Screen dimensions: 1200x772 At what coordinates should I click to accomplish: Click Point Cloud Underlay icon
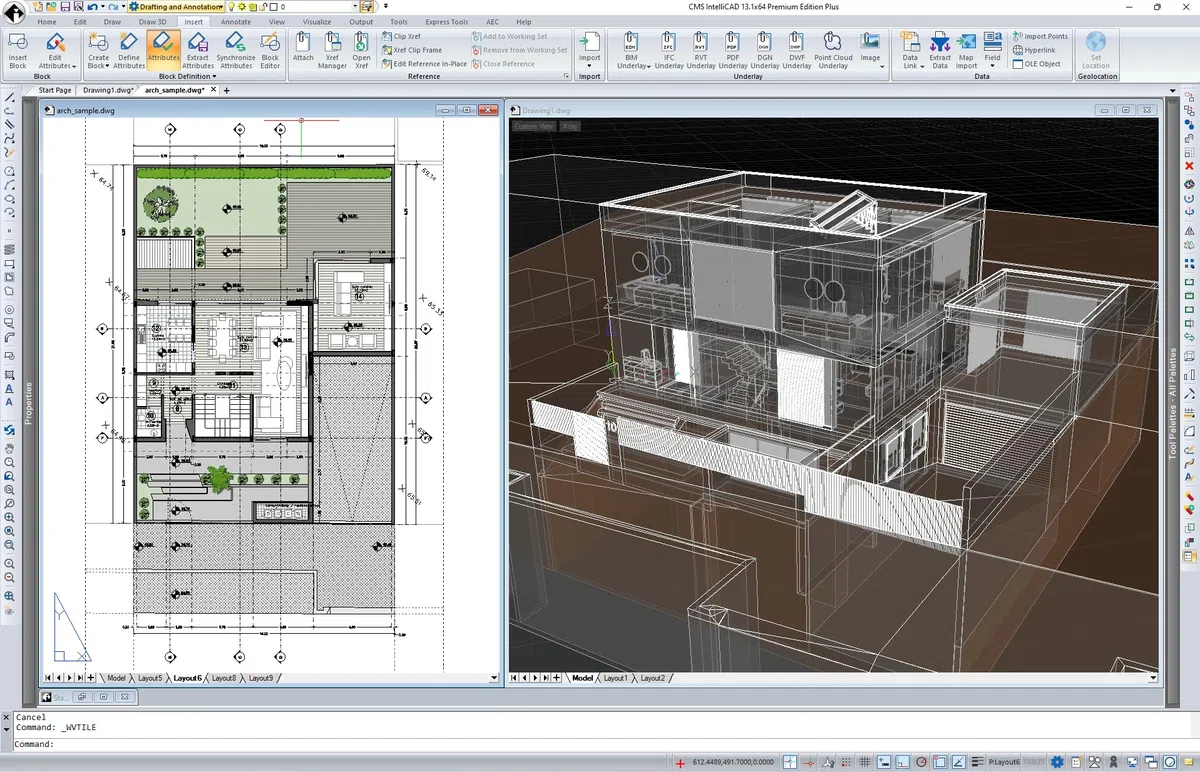833,42
